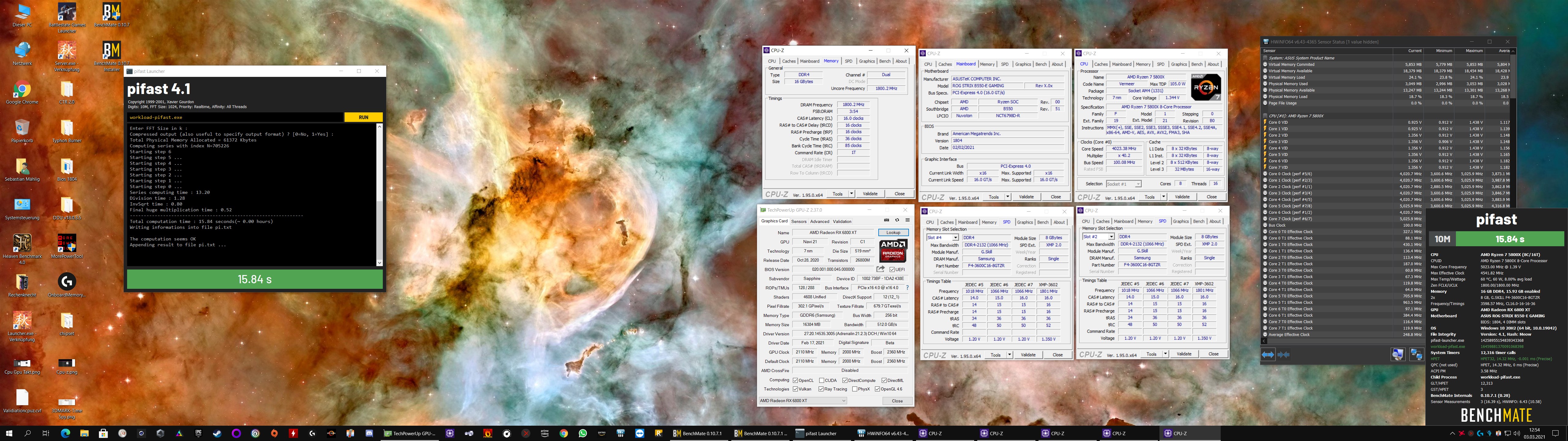Toggle the DirectCompute checkbox
The height and width of the screenshot is (441, 1568).
coord(845,380)
